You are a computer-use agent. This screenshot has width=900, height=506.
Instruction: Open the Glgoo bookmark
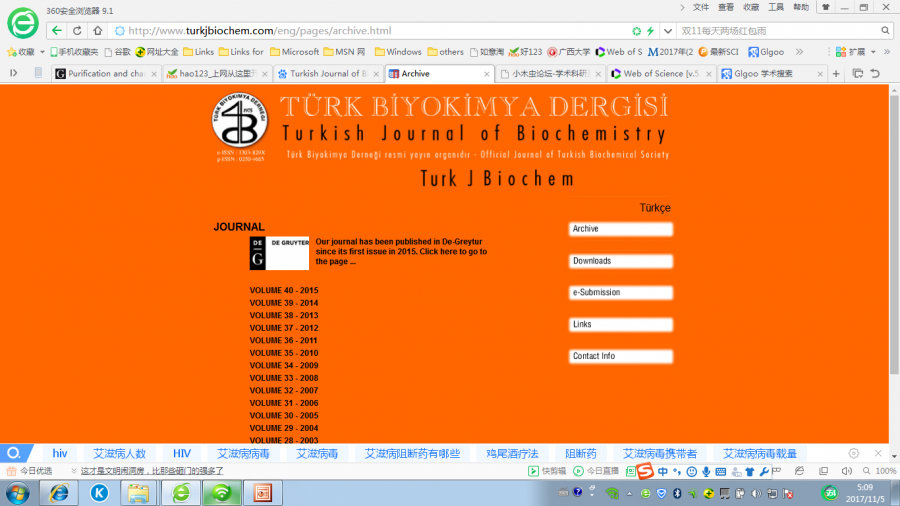pyautogui.click(x=766, y=52)
